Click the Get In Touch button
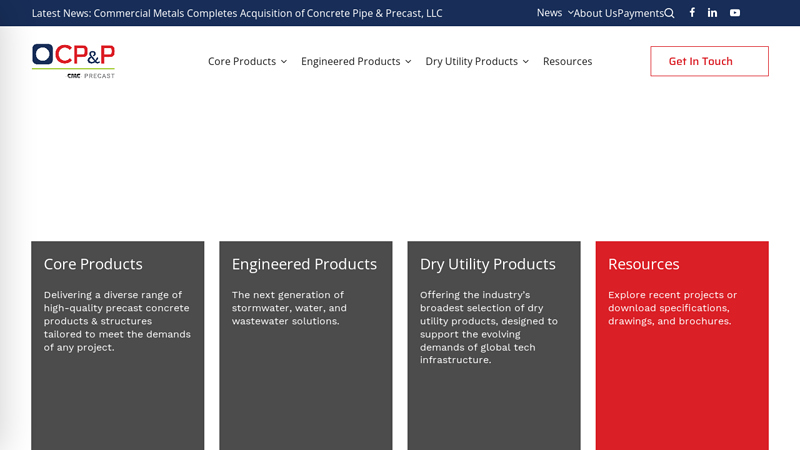Viewport: 800px width, 450px height. click(x=709, y=61)
